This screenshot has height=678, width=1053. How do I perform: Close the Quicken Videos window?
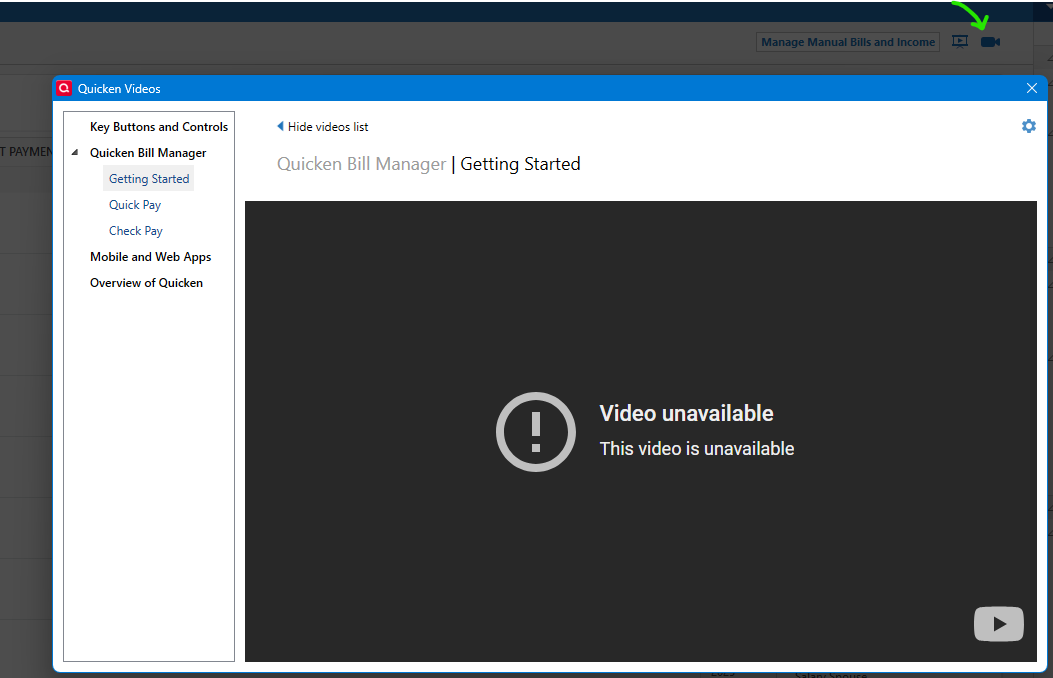click(x=1032, y=88)
